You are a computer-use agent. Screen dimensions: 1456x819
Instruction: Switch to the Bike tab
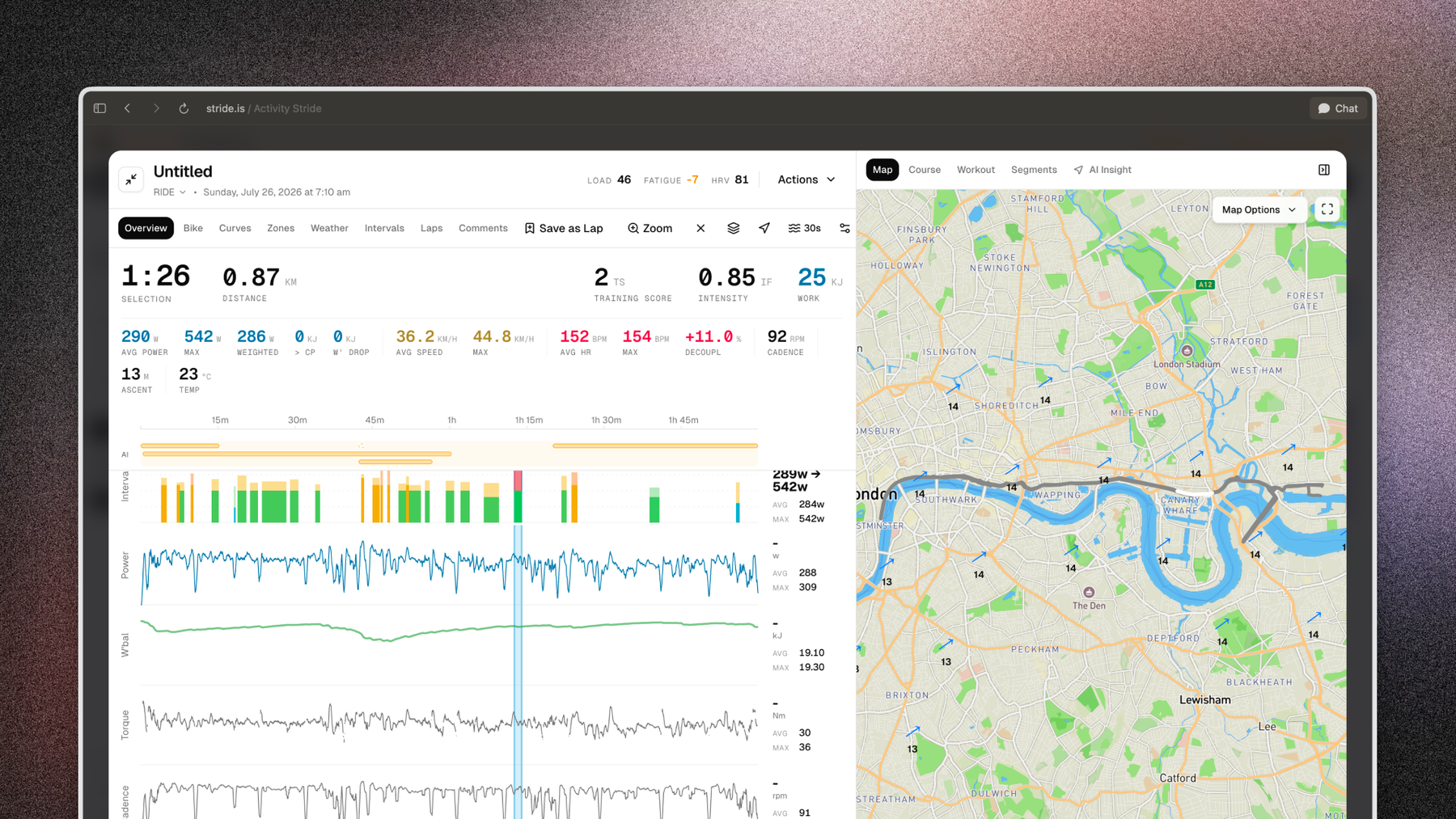click(x=193, y=228)
